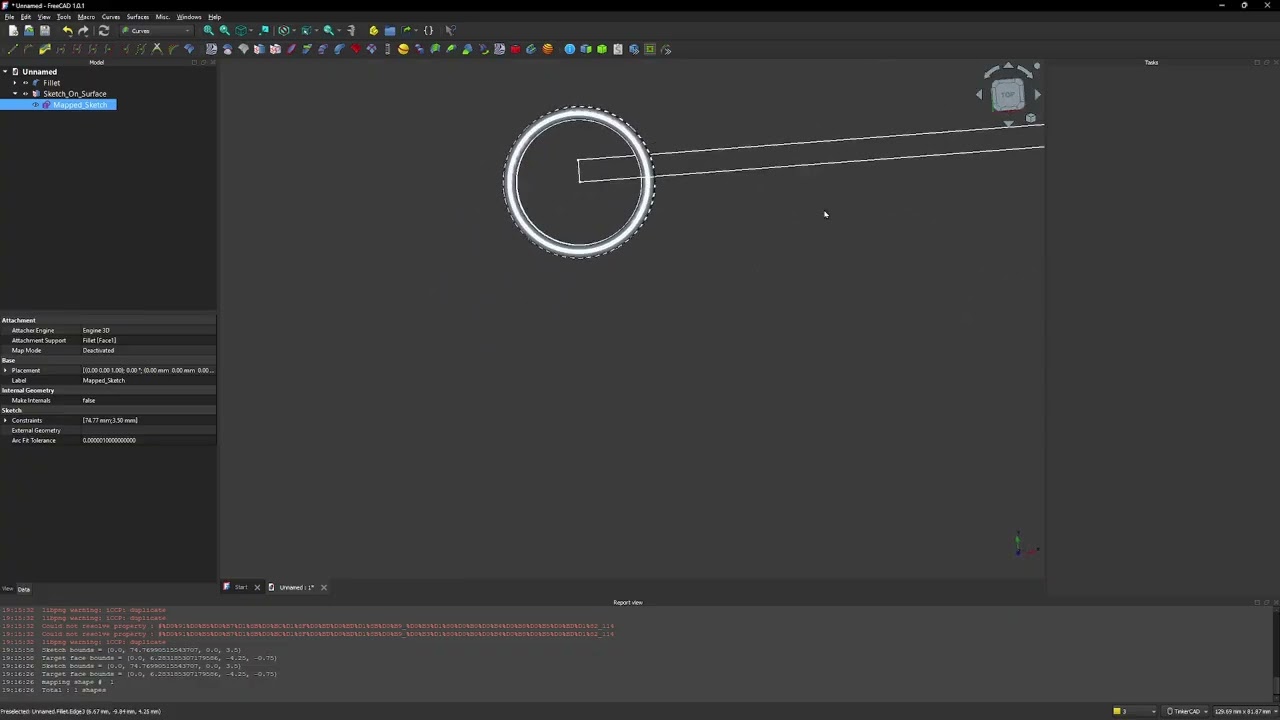Image resolution: width=1280 pixels, height=720 pixels.
Task: Toggle visibility of Sketch_On_Surface
Action: 26,94
